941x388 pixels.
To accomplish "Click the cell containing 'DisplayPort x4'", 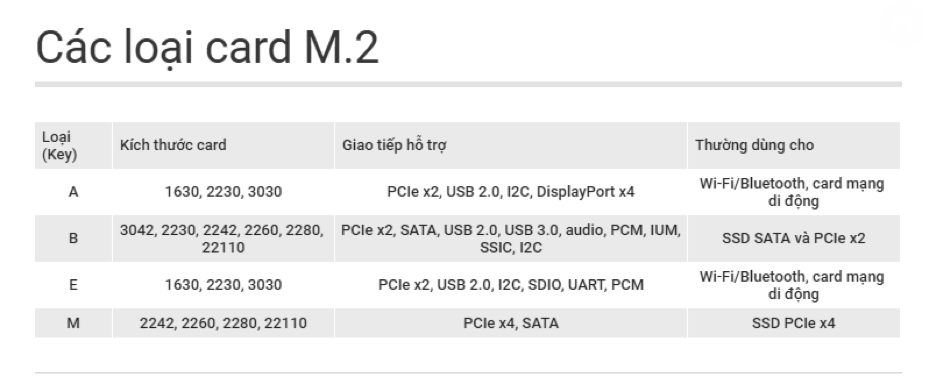I will (x=511, y=192).
